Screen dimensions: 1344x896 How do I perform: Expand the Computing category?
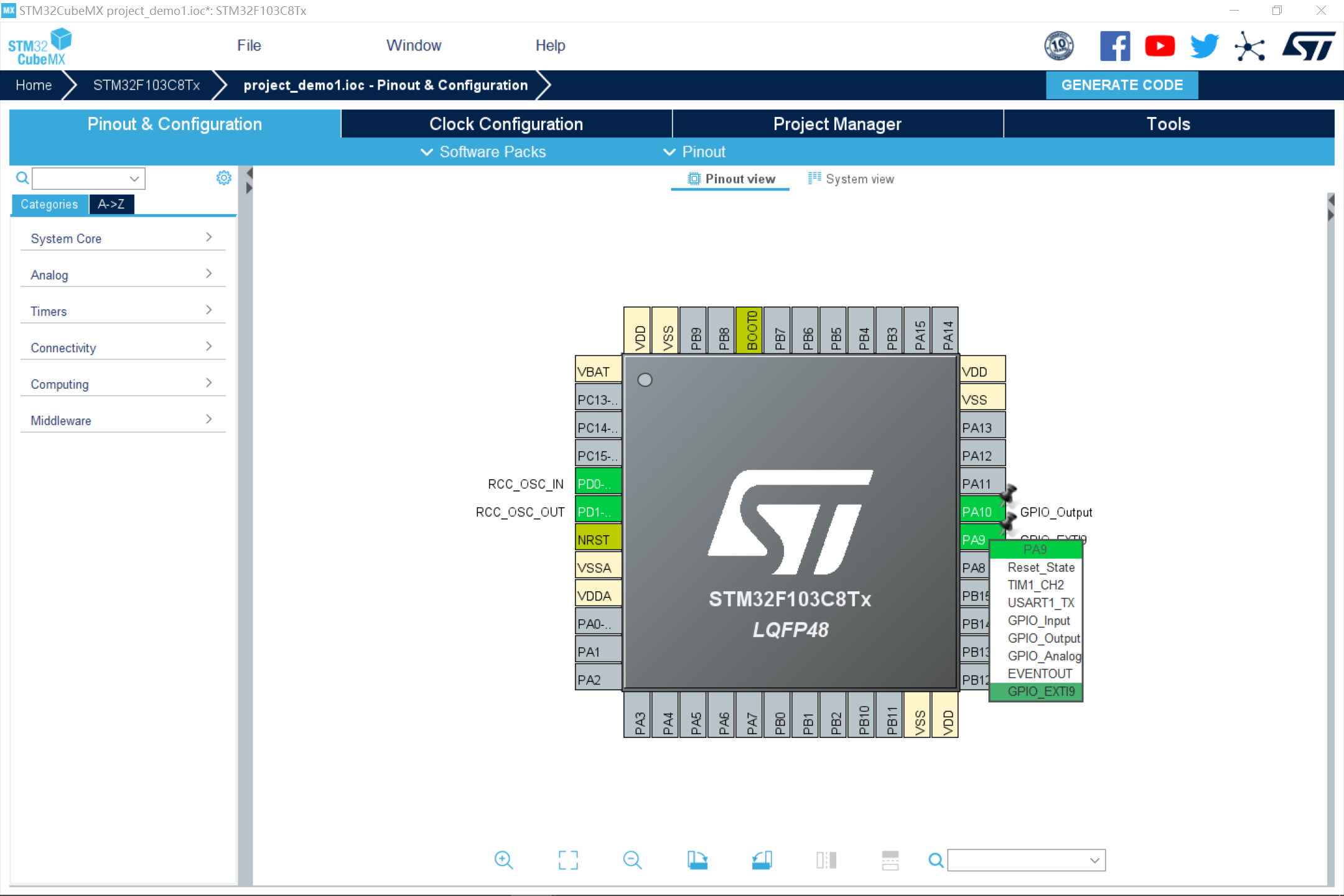(x=123, y=384)
